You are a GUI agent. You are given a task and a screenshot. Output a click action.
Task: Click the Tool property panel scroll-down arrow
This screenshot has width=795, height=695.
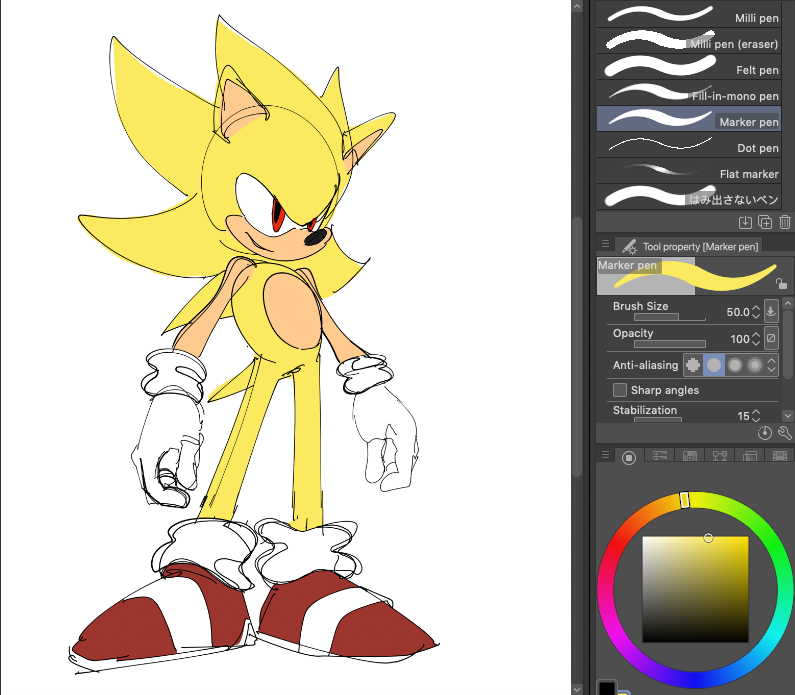pos(787,416)
